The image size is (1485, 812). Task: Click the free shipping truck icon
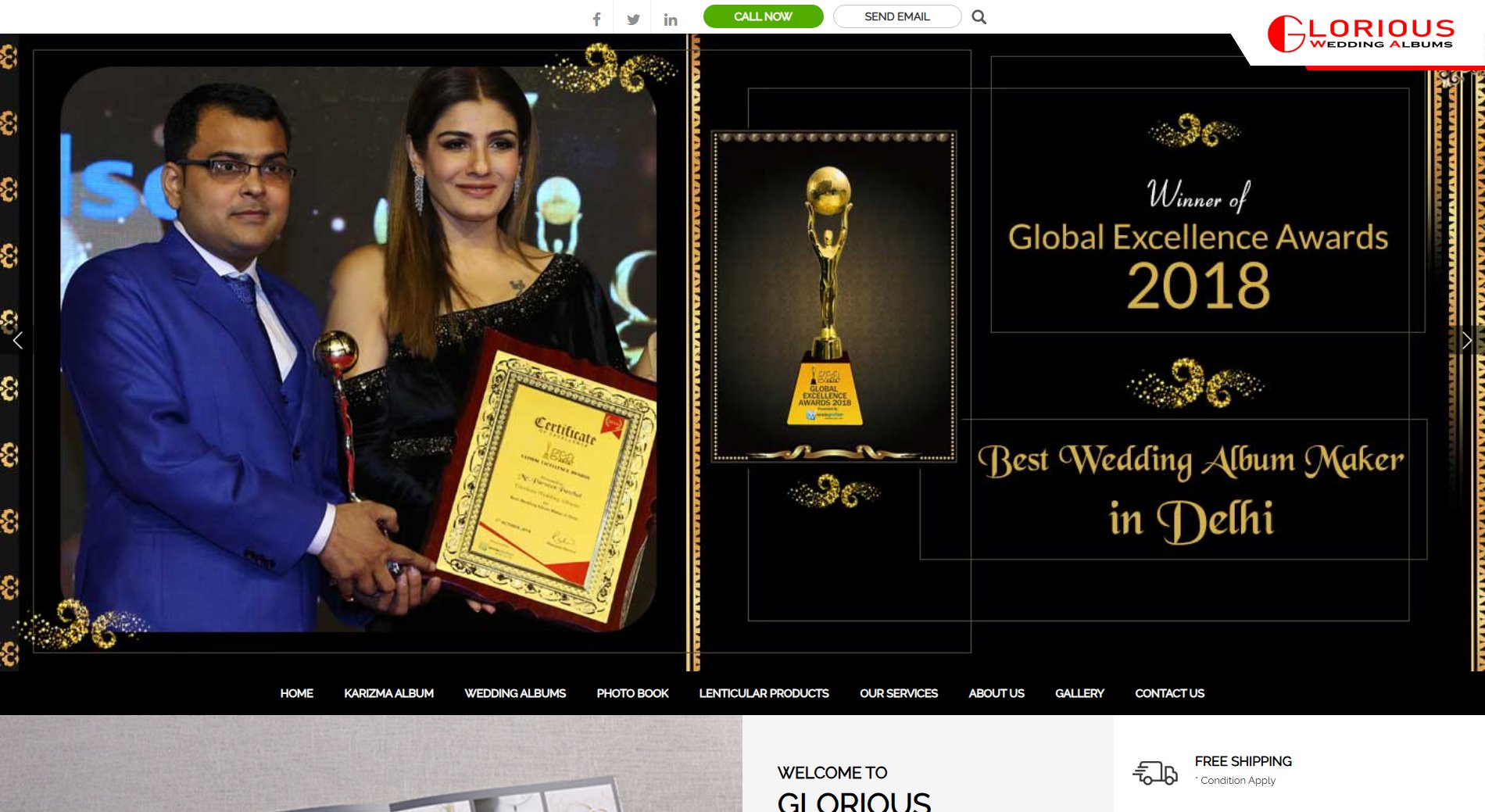[x=1154, y=772]
